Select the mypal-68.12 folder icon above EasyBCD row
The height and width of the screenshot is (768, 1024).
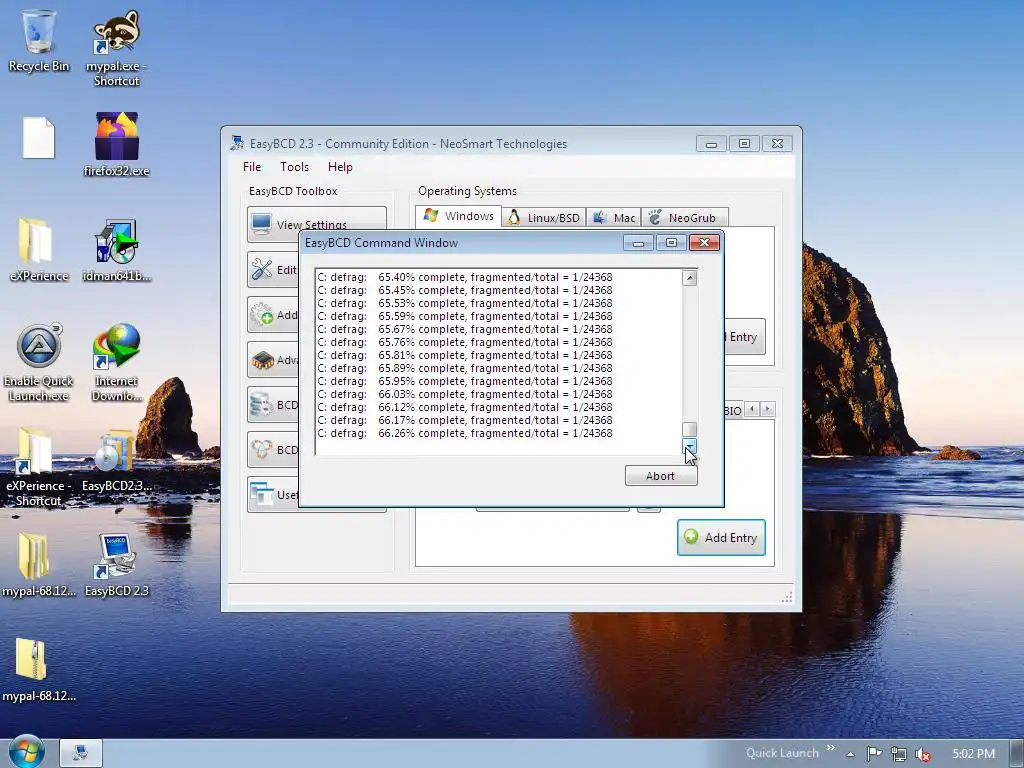[x=39, y=564]
